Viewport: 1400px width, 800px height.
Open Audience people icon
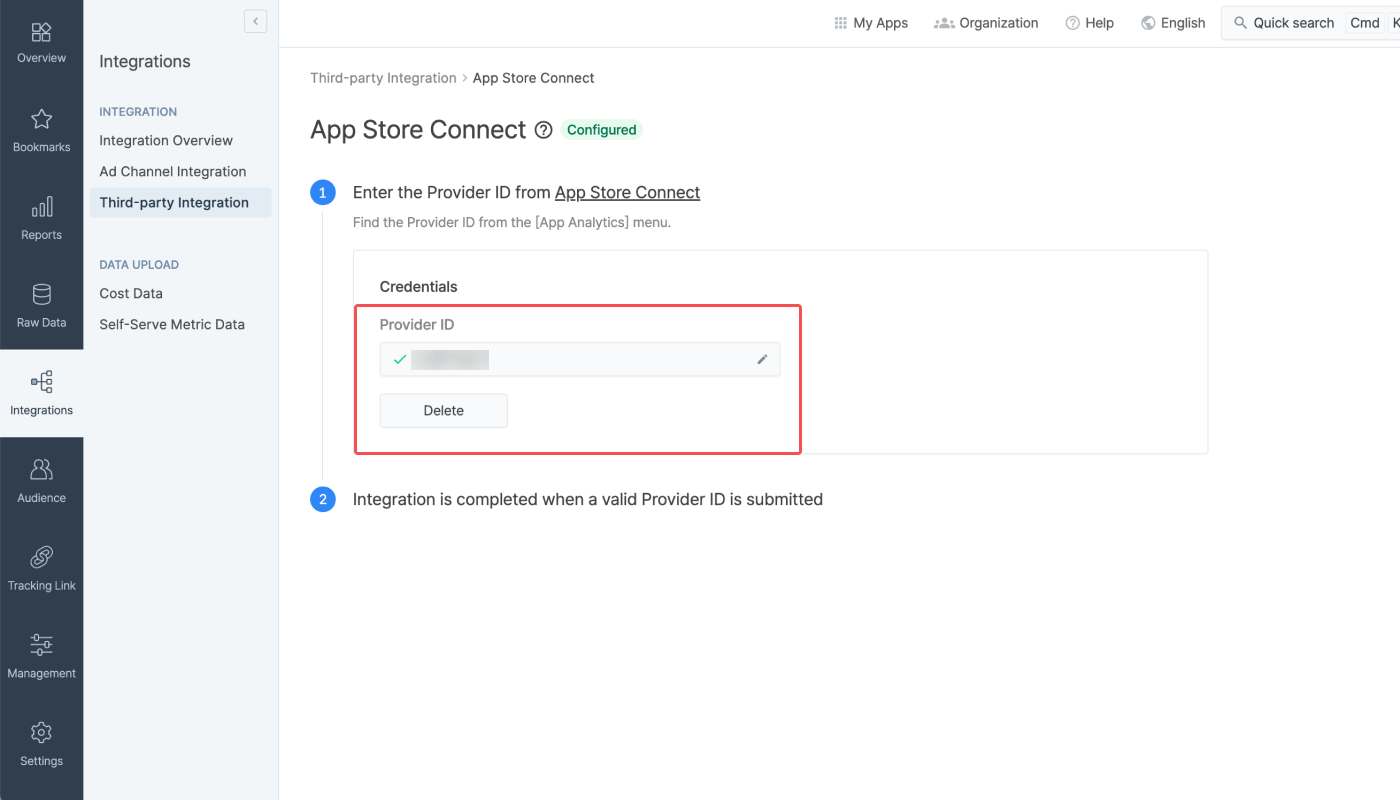click(41, 469)
